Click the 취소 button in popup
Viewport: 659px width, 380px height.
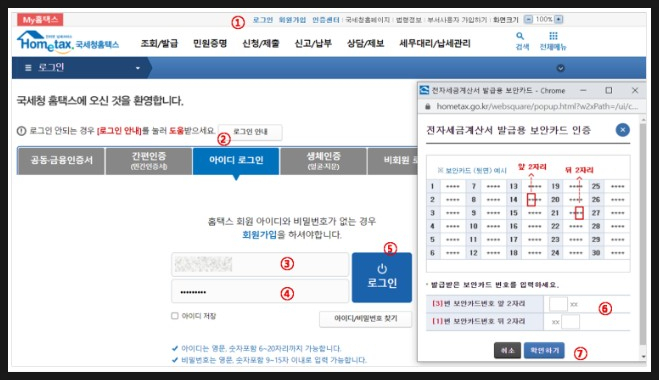pos(507,350)
